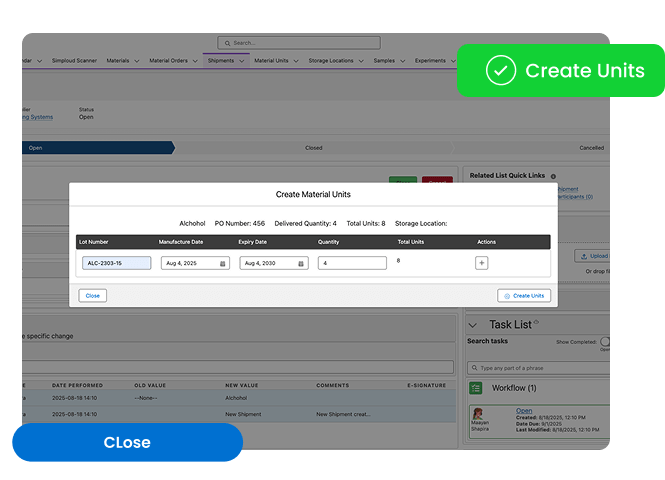Click the add row plus icon

click(x=481, y=263)
